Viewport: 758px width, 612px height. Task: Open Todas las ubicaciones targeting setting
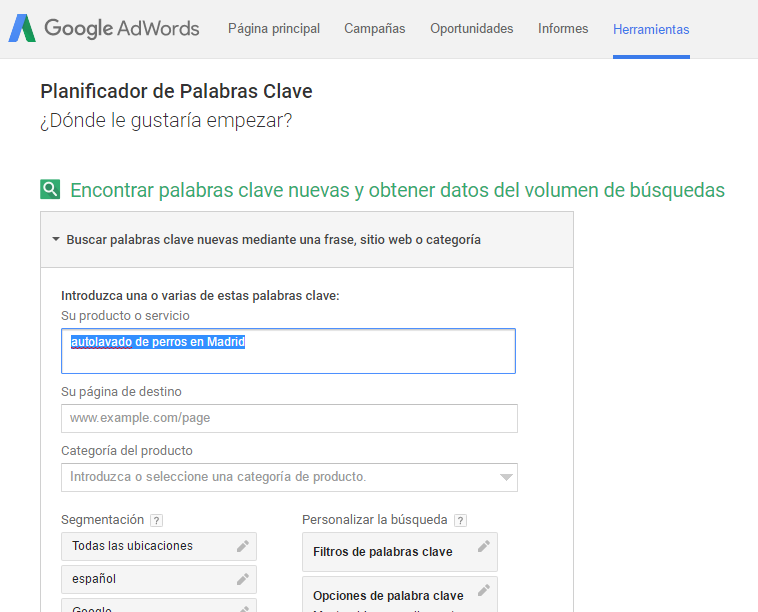159,546
